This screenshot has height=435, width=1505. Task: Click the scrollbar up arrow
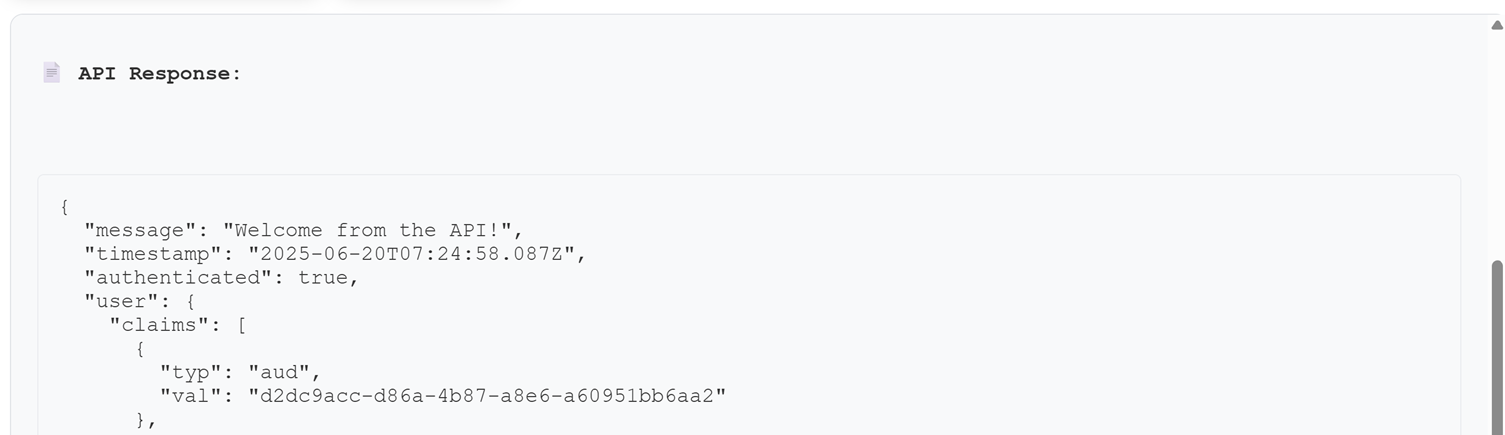point(1497,26)
